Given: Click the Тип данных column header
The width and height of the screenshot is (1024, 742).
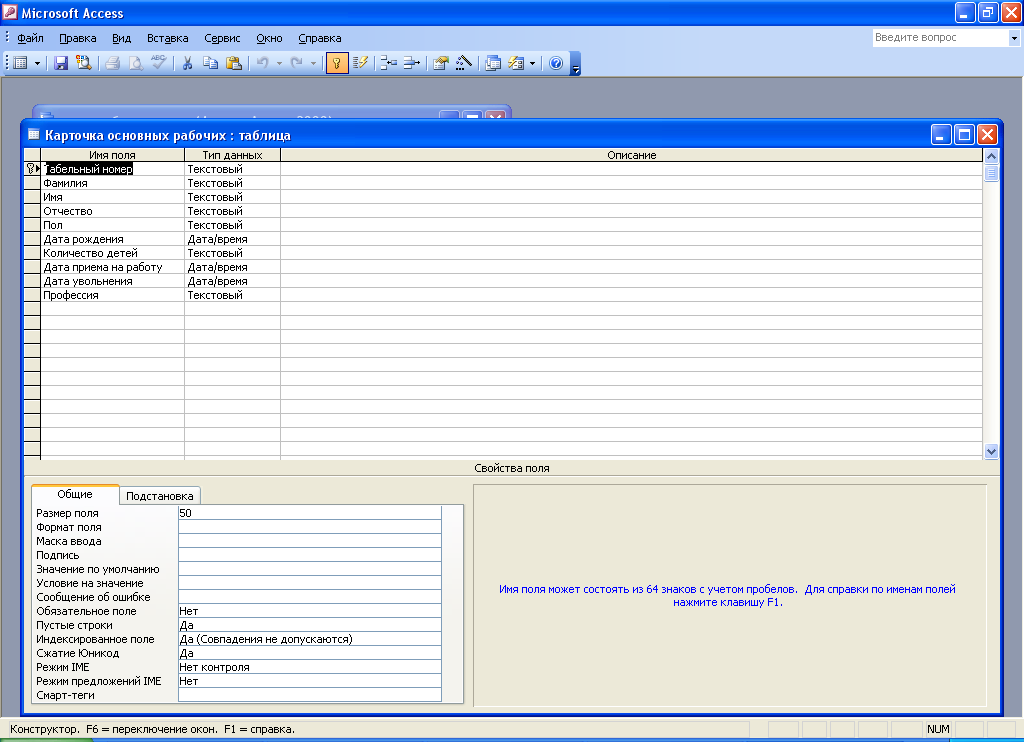Looking at the screenshot, I should [x=232, y=155].
